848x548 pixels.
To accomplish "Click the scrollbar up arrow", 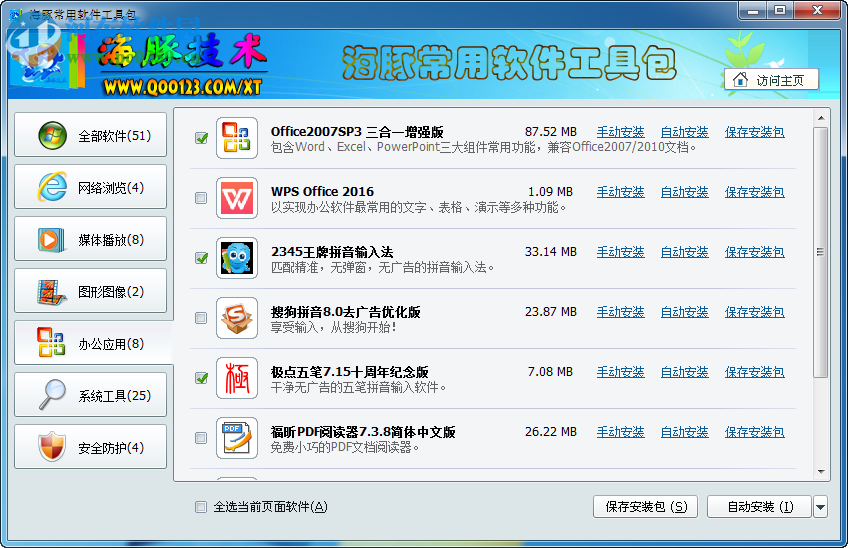I will tap(820, 118).
